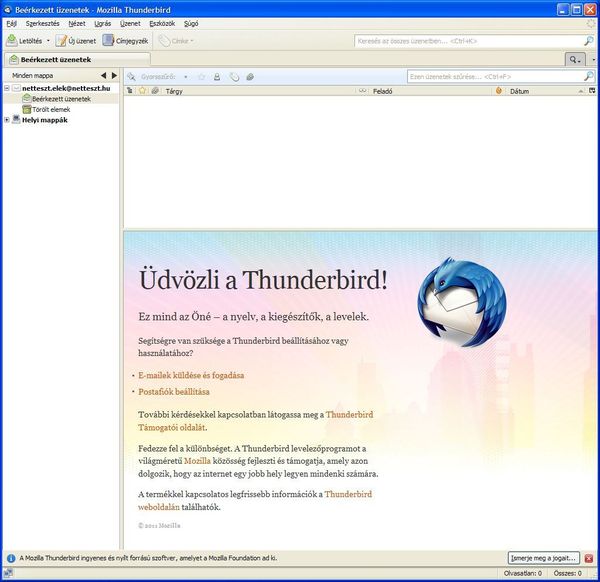The image size is (600, 582).
Task: Toggle the tags quick filter icon
Action: pos(233,76)
